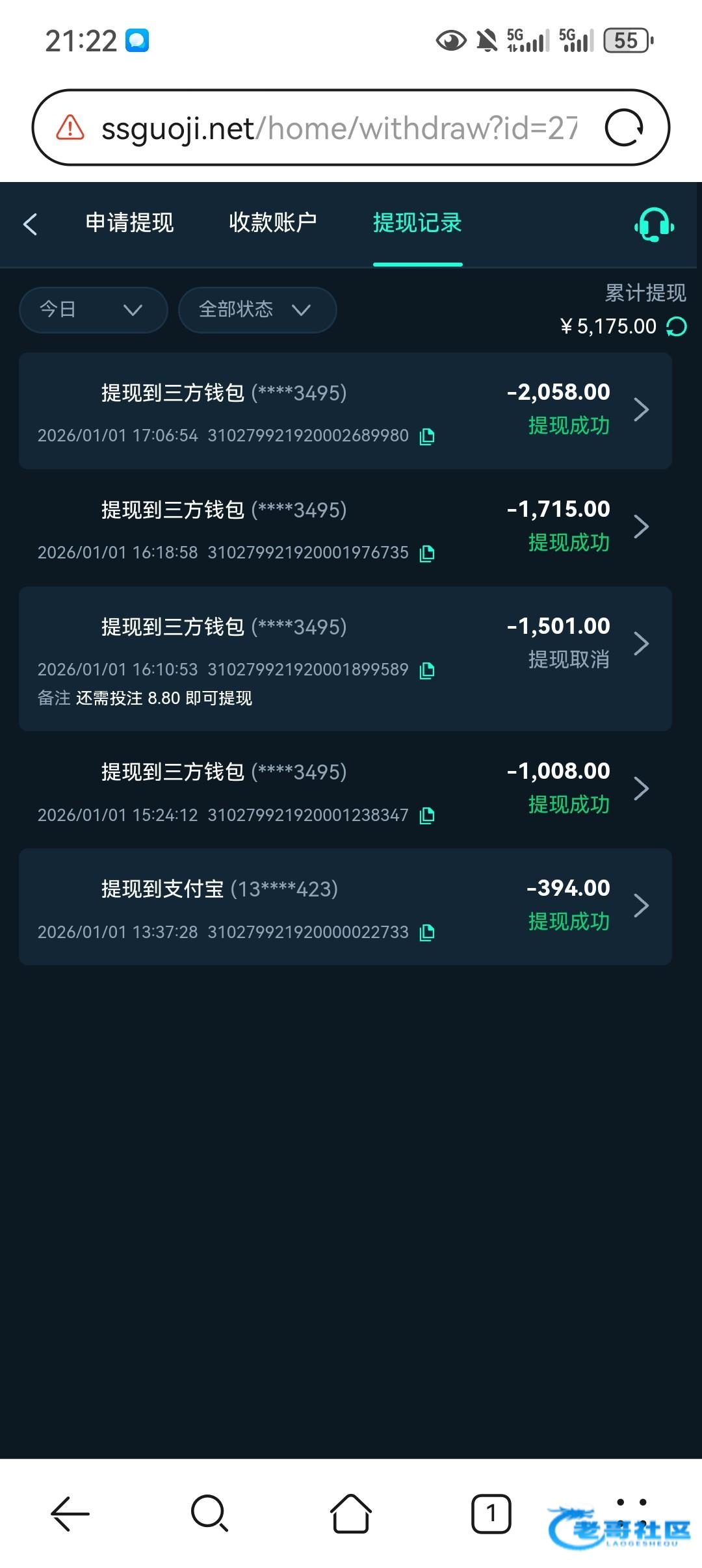Image resolution: width=702 pixels, height=1568 pixels.
Task: Switch to the 申请提现 tab
Action: coord(129,223)
